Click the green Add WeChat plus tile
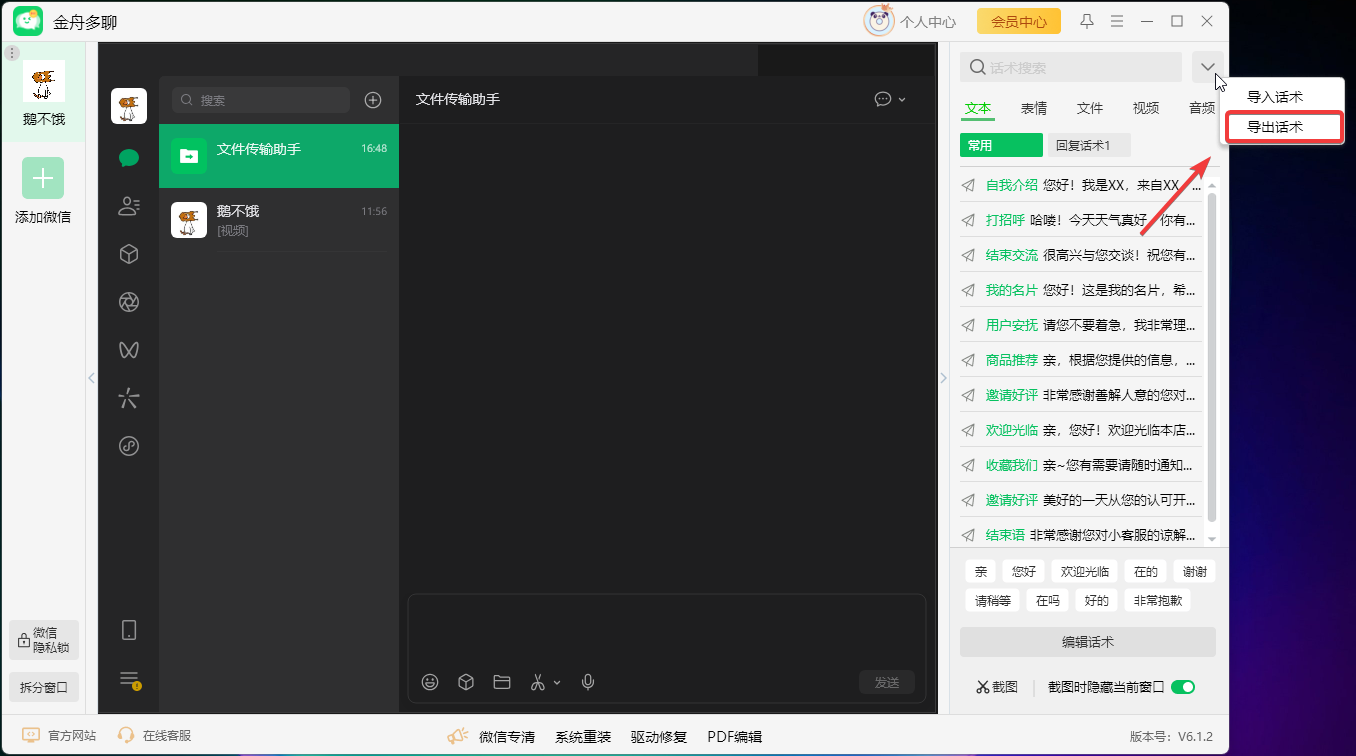This screenshot has width=1356, height=756. click(x=43, y=178)
